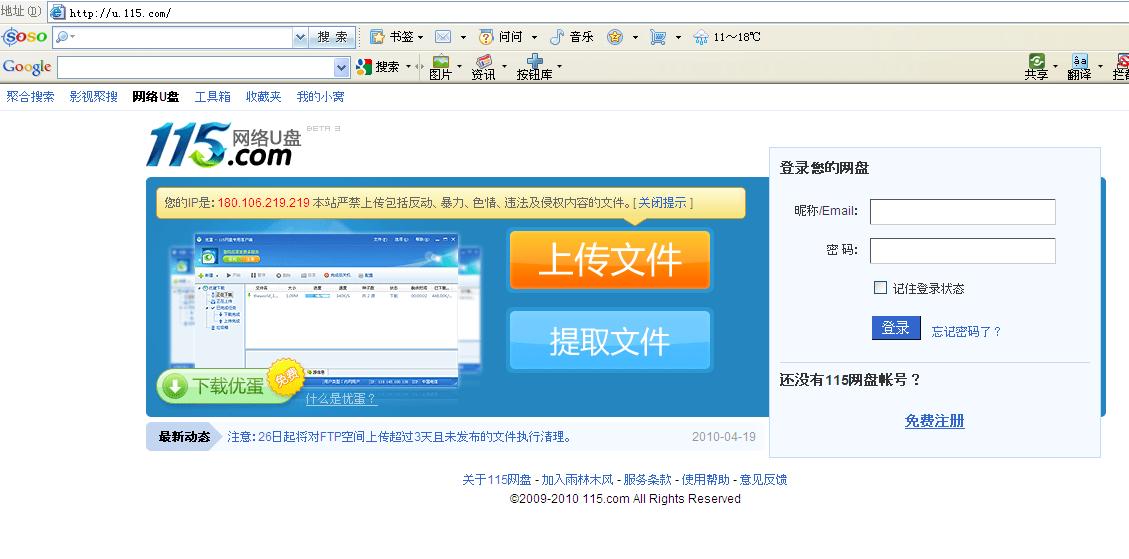Open the 什么是优蛋？ link
1129x559 pixels.
coord(341,398)
